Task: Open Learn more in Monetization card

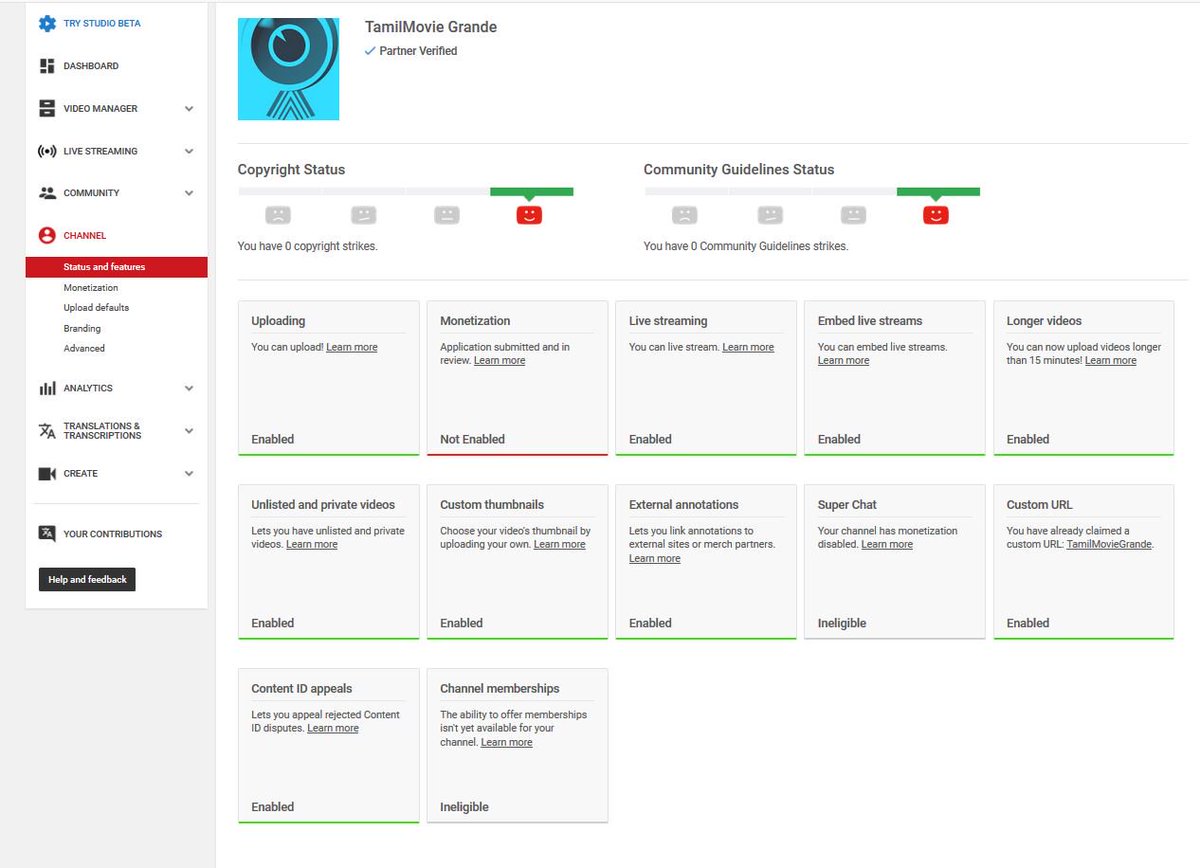Action: (500, 360)
